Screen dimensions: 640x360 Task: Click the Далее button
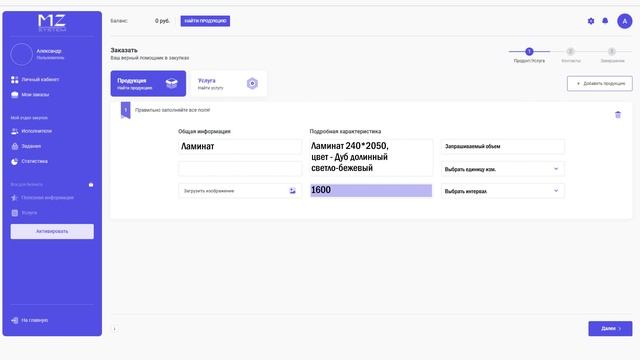610,329
